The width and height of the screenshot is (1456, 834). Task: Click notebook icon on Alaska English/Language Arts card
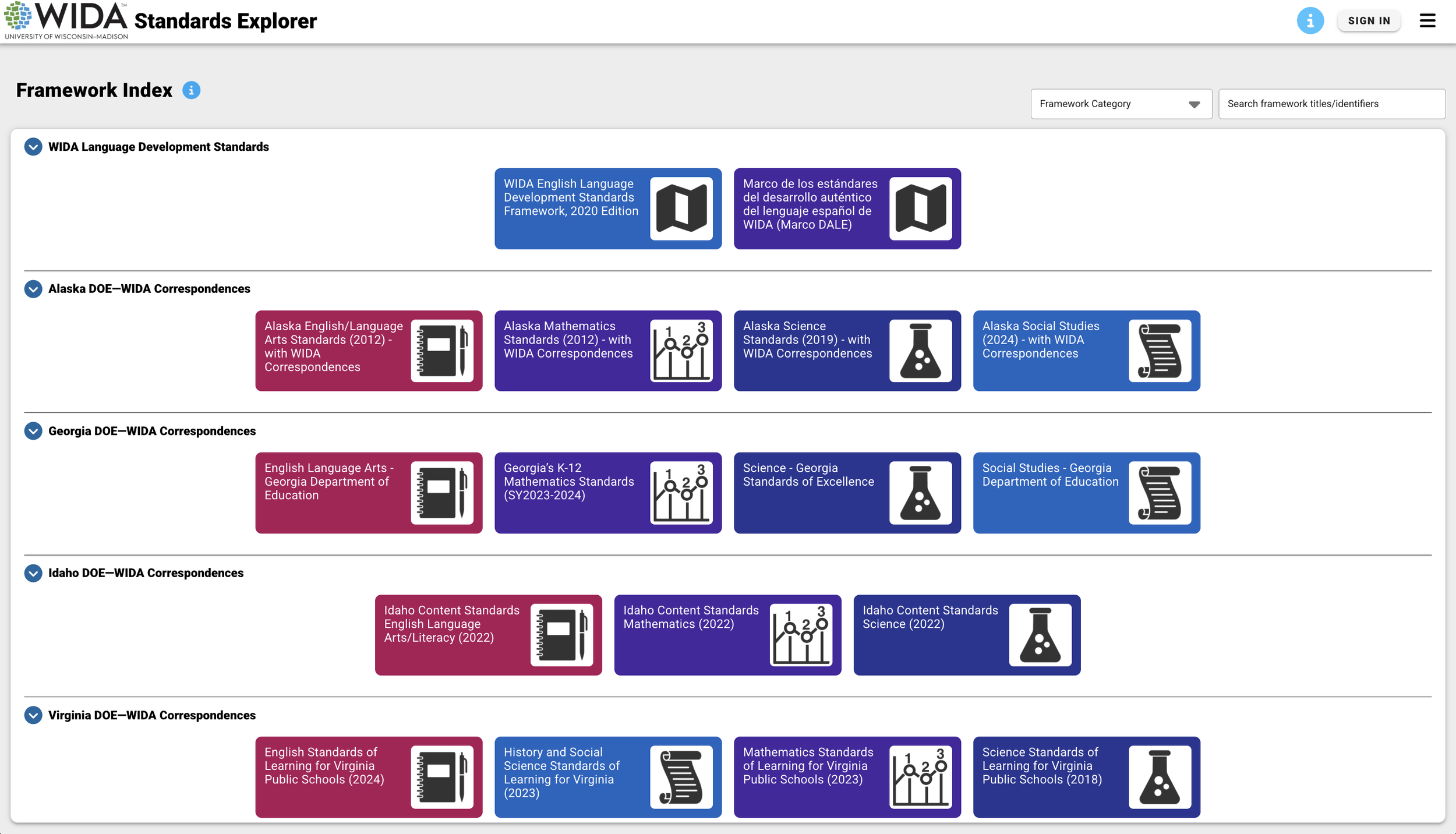click(x=442, y=351)
